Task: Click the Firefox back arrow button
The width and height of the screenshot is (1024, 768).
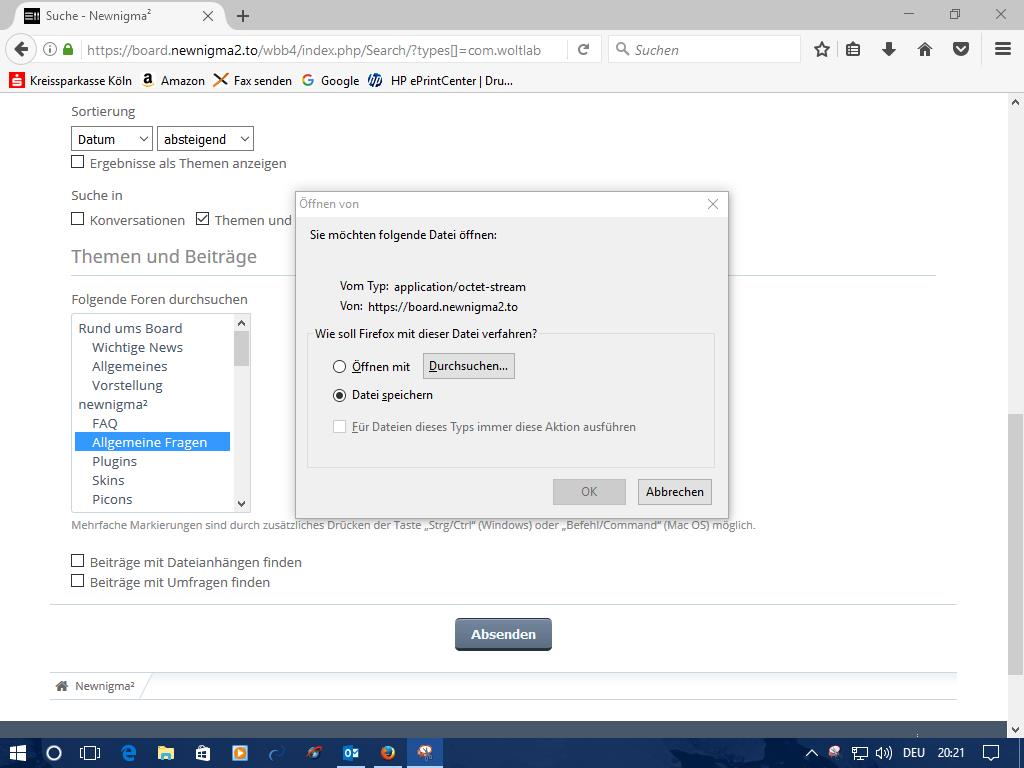Action: [22, 49]
